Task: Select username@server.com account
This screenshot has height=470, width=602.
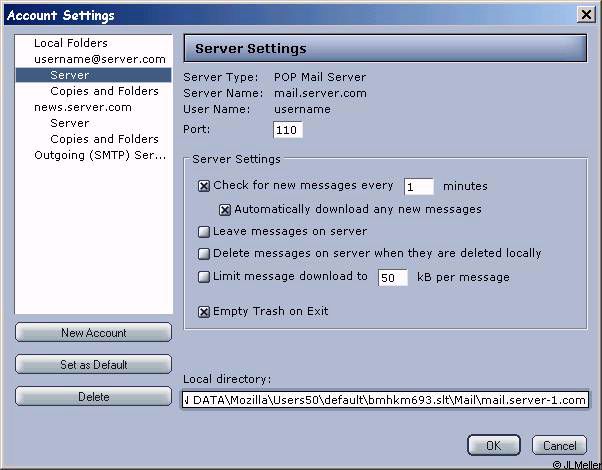Action: point(100,59)
